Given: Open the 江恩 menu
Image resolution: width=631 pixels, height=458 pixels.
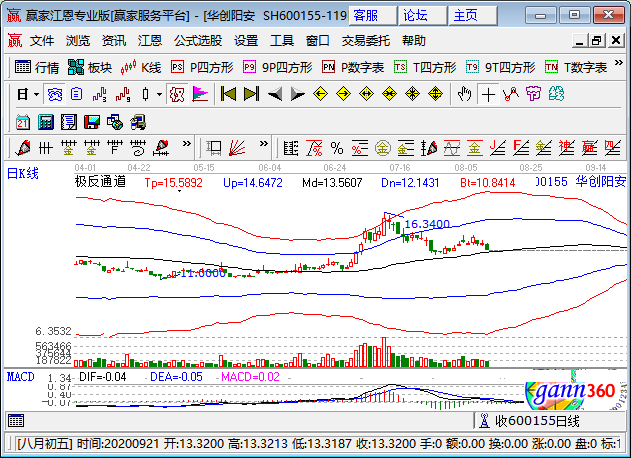Looking at the screenshot, I should point(150,41).
